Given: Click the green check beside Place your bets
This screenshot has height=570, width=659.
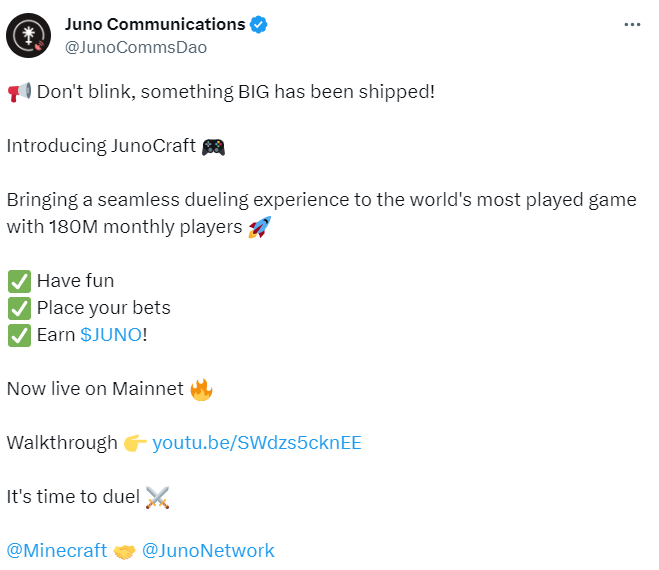Looking at the screenshot, I should click(18, 308).
